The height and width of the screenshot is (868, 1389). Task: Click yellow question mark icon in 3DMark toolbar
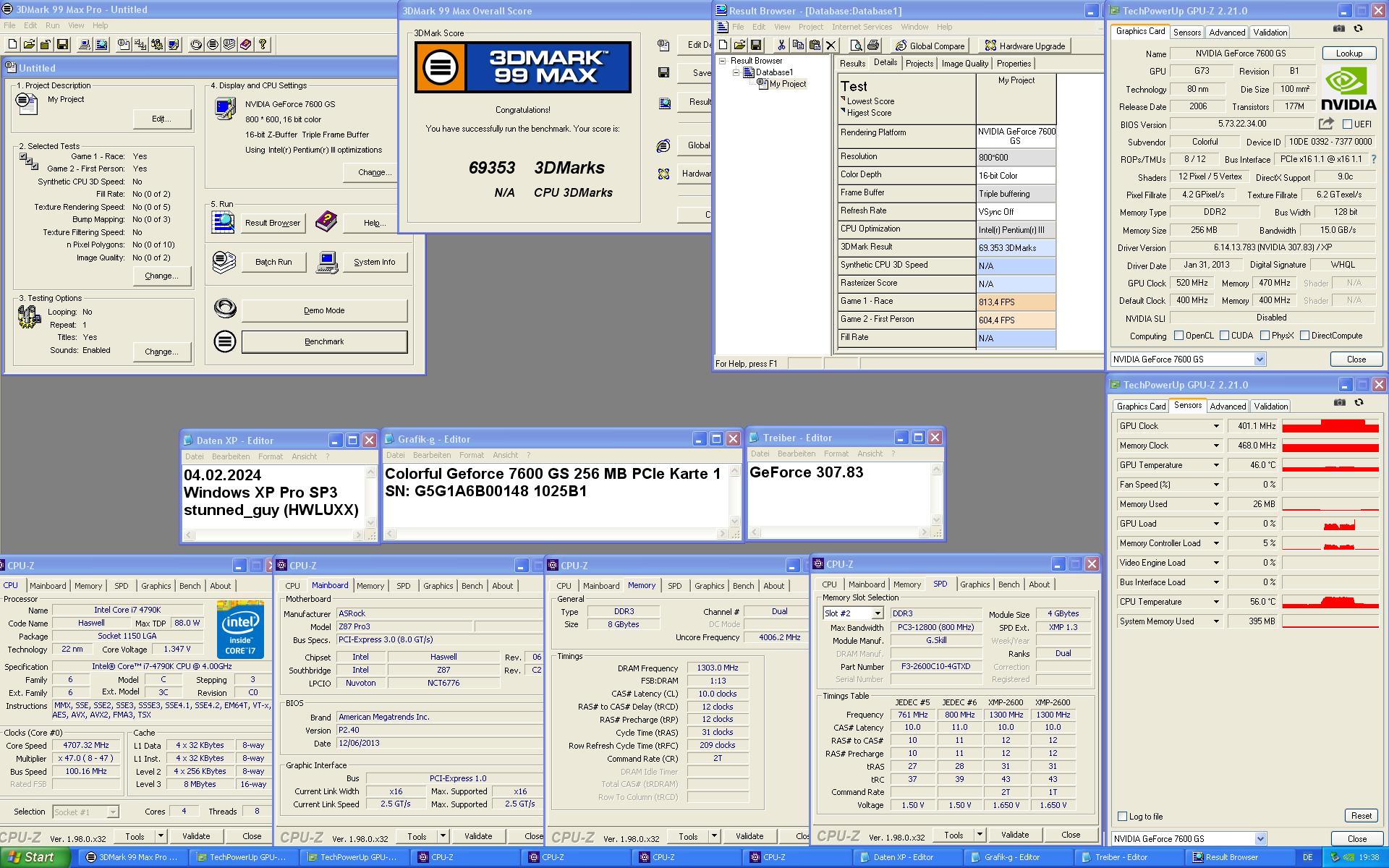(263, 44)
